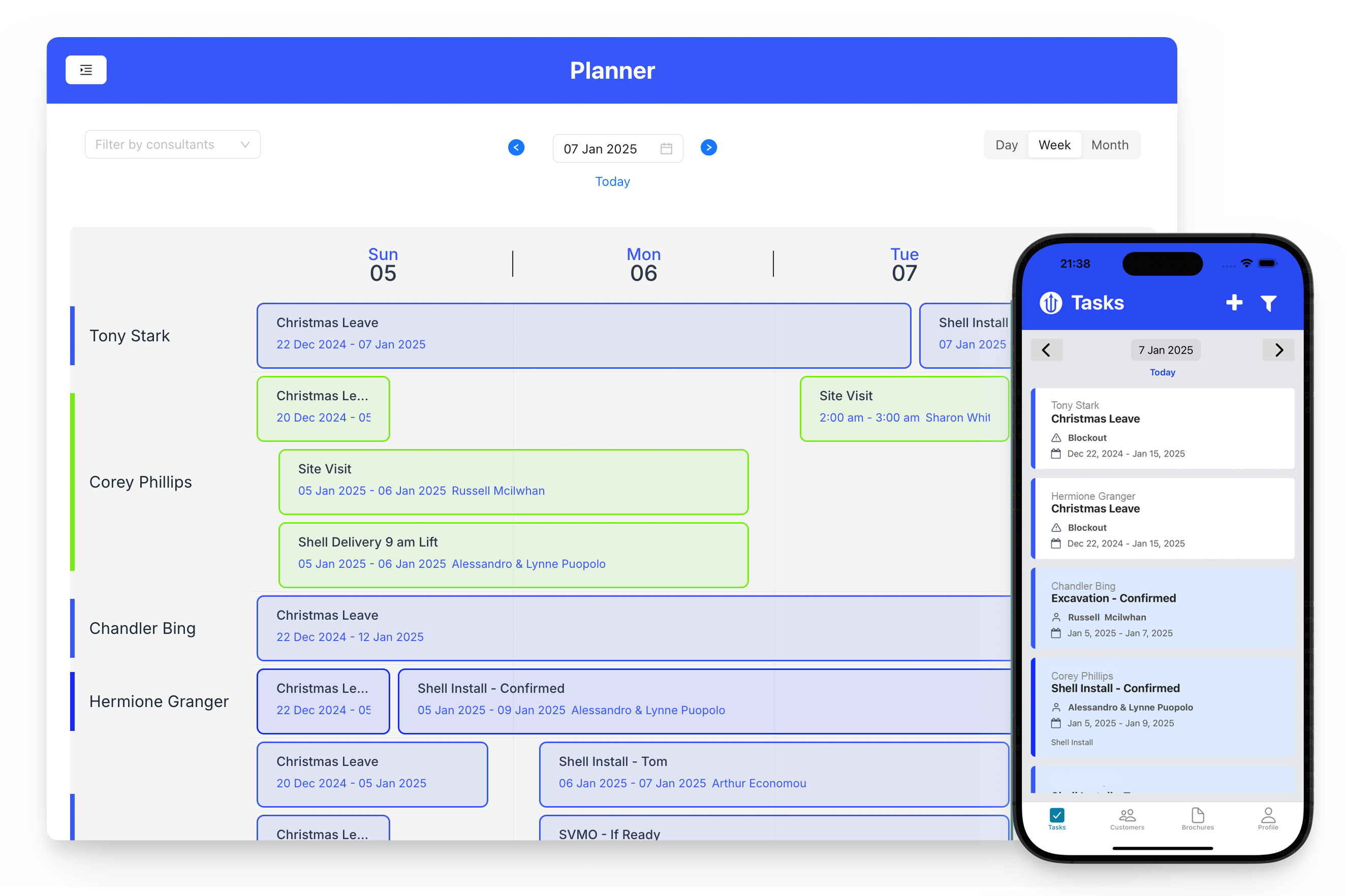Select Hermione Granger consultant row
This screenshot has height=896, width=1346.
pos(159,701)
